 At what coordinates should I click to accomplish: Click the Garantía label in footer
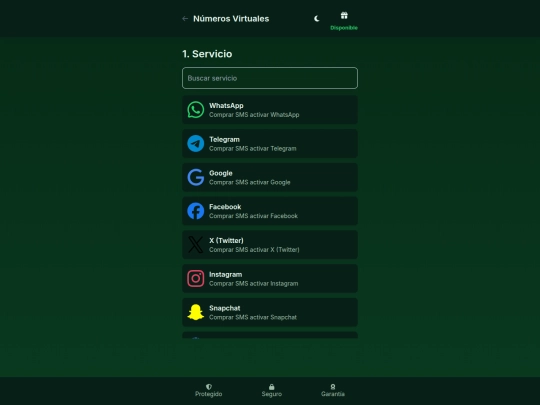(x=333, y=394)
